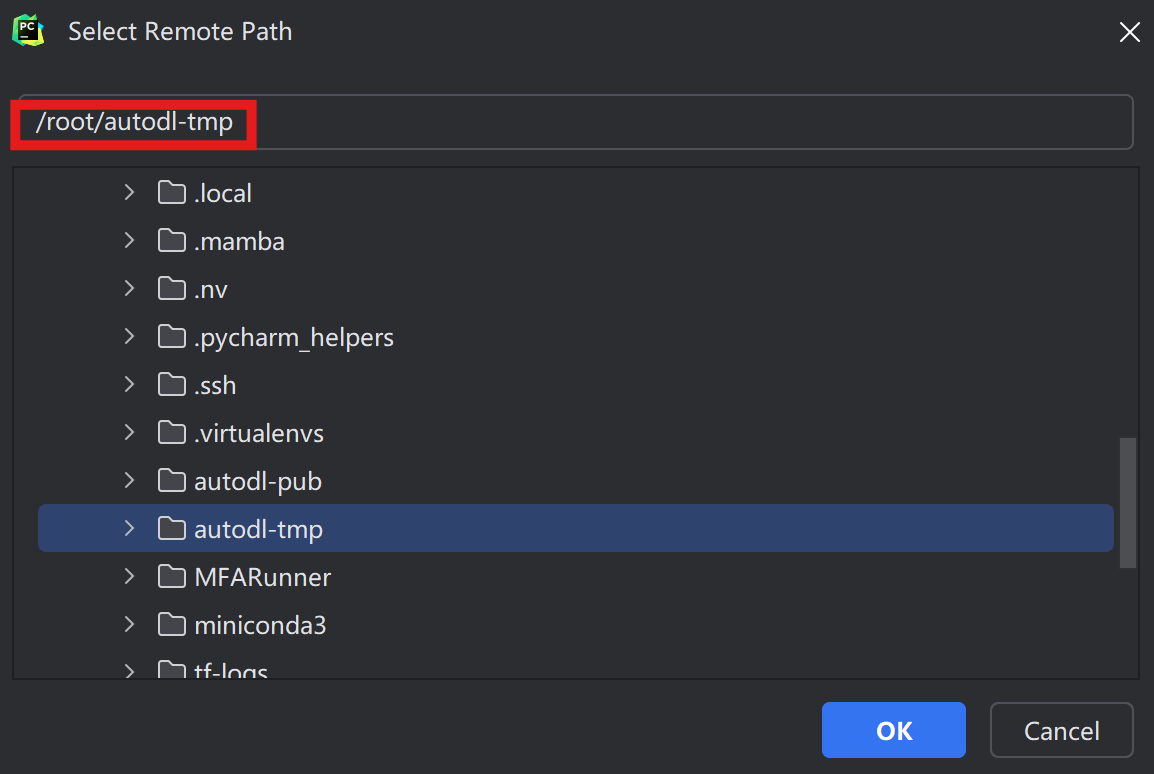Expand the .virtualenvs folder chevron
The width and height of the screenshot is (1154, 774).
pos(129,433)
